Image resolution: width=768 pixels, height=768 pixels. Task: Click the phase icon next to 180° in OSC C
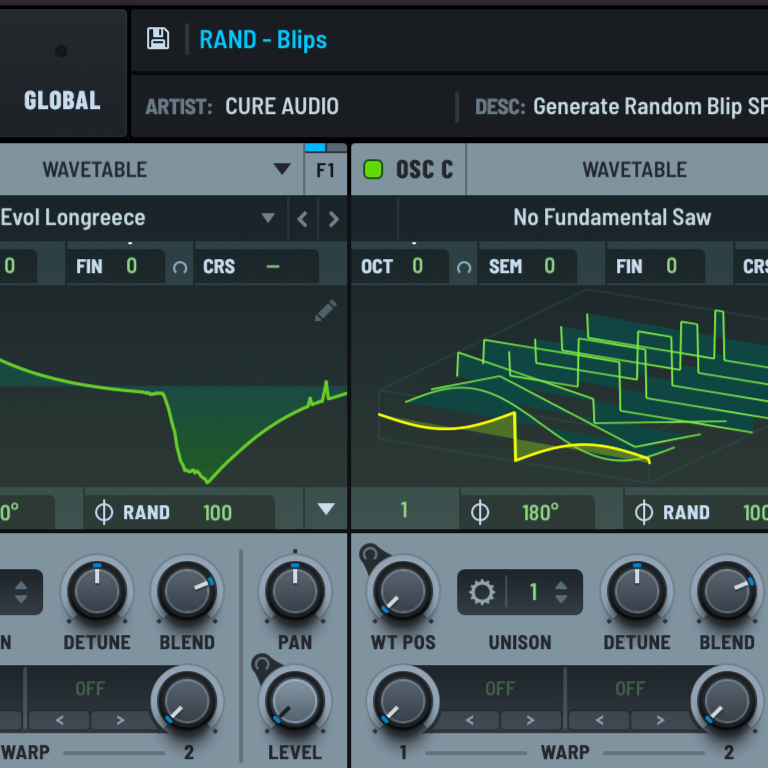tap(480, 513)
